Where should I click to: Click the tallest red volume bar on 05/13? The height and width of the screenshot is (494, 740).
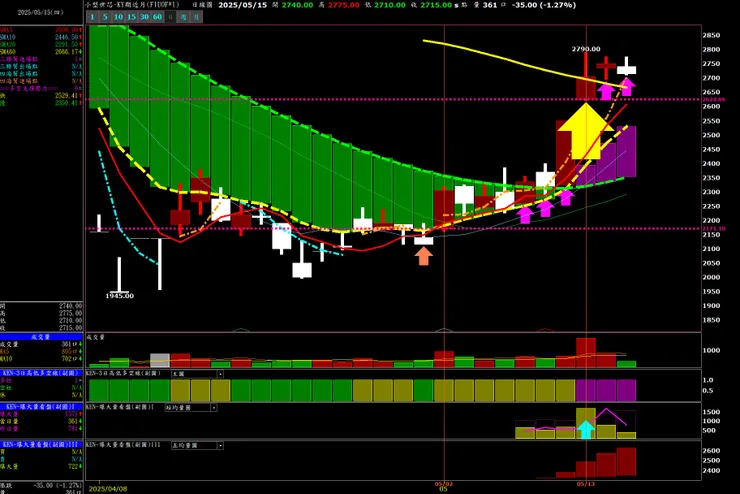click(586, 352)
